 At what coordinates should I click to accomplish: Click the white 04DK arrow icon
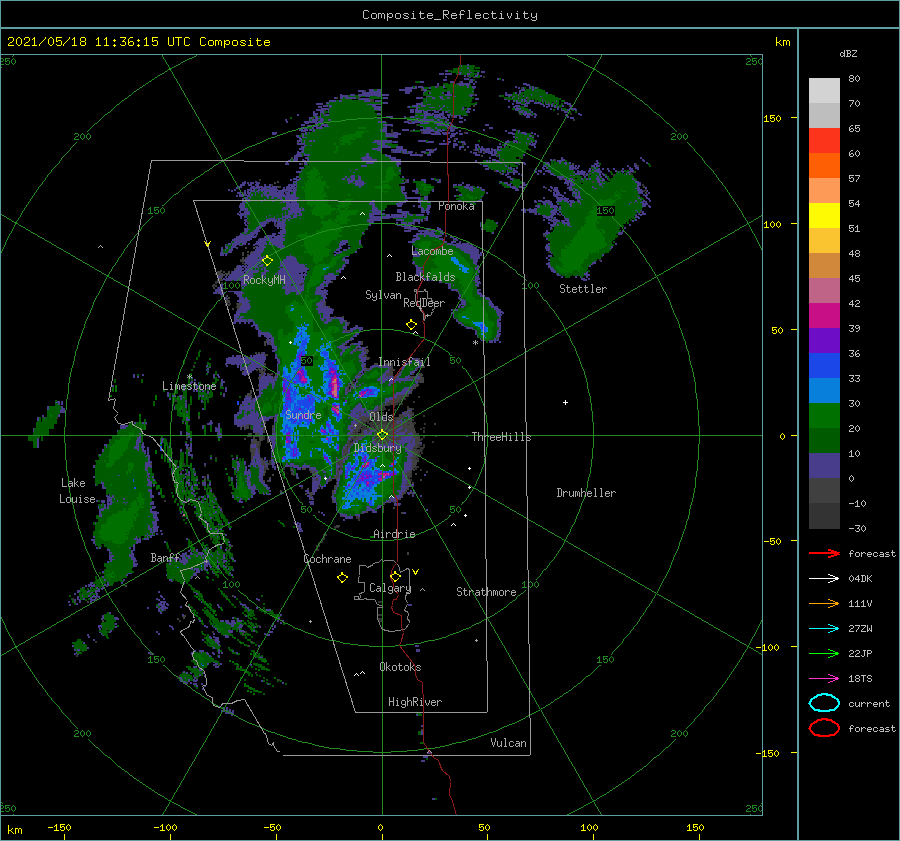tap(824, 578)
